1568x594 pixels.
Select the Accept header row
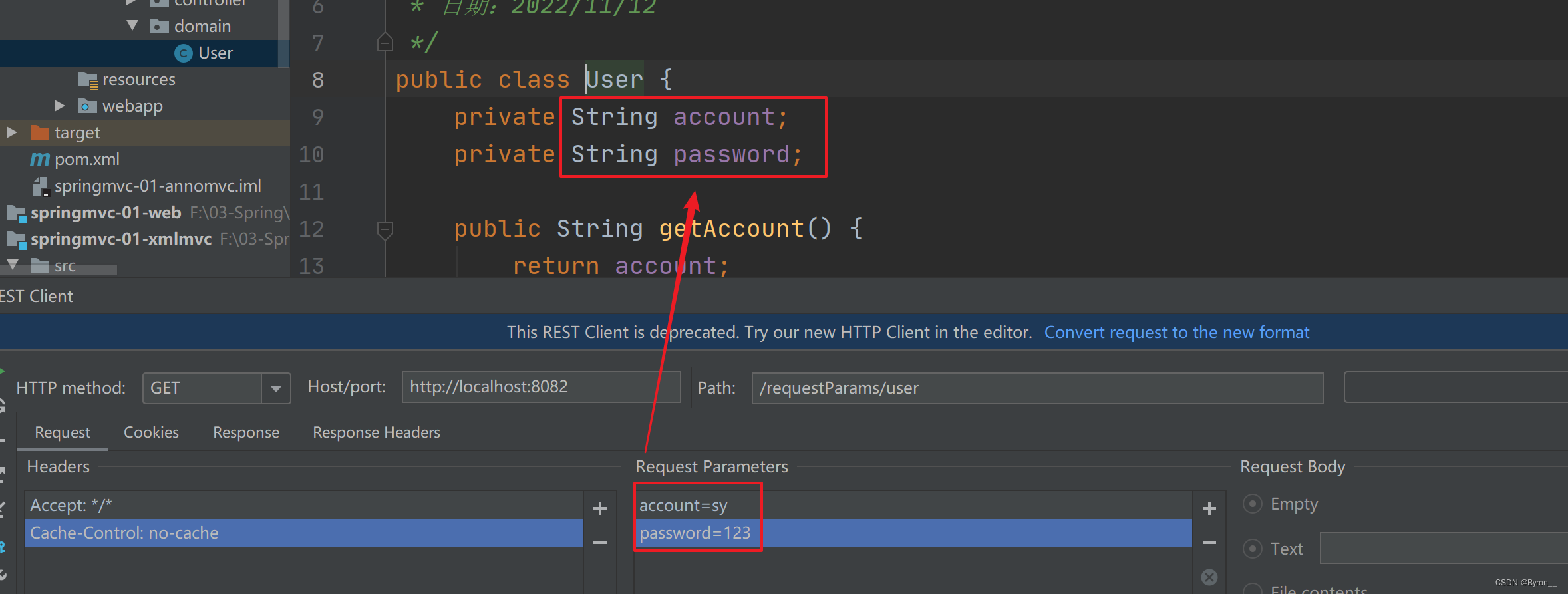pyautogui.click(x=303, y=506)
